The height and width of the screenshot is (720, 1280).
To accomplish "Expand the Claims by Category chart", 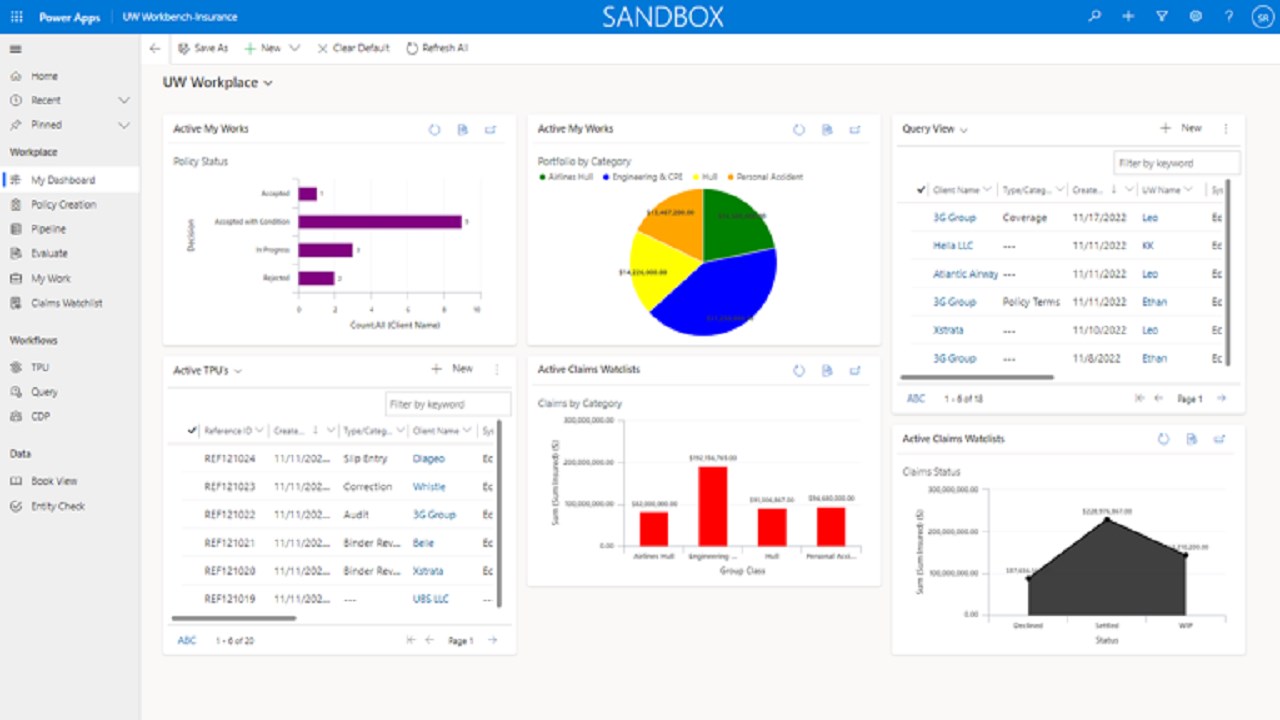I will point(855,370).
